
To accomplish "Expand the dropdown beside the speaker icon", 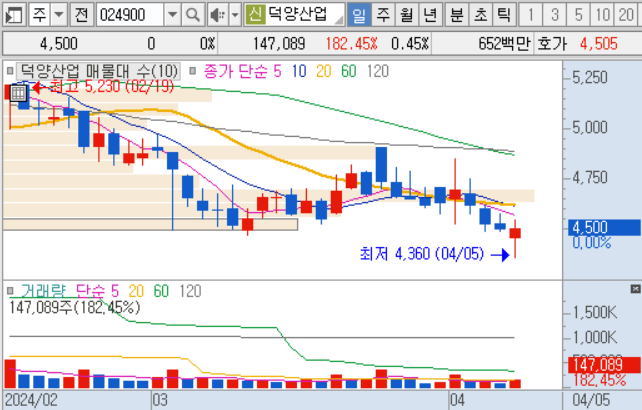I will point(235,15).
